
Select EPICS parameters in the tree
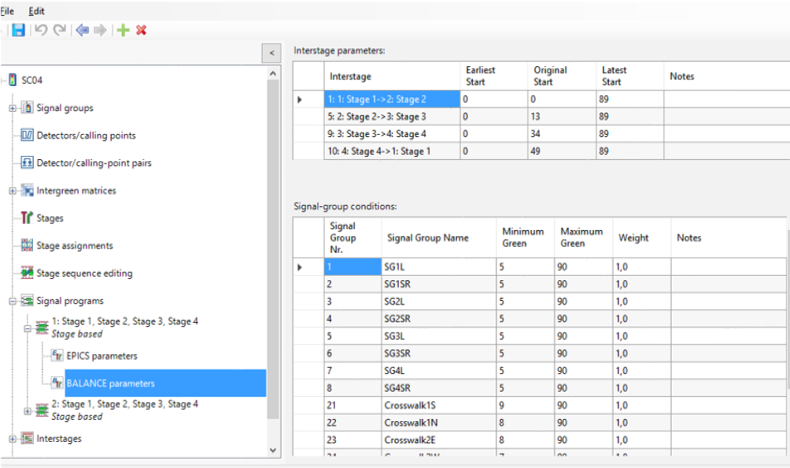[x=101, y=355]
